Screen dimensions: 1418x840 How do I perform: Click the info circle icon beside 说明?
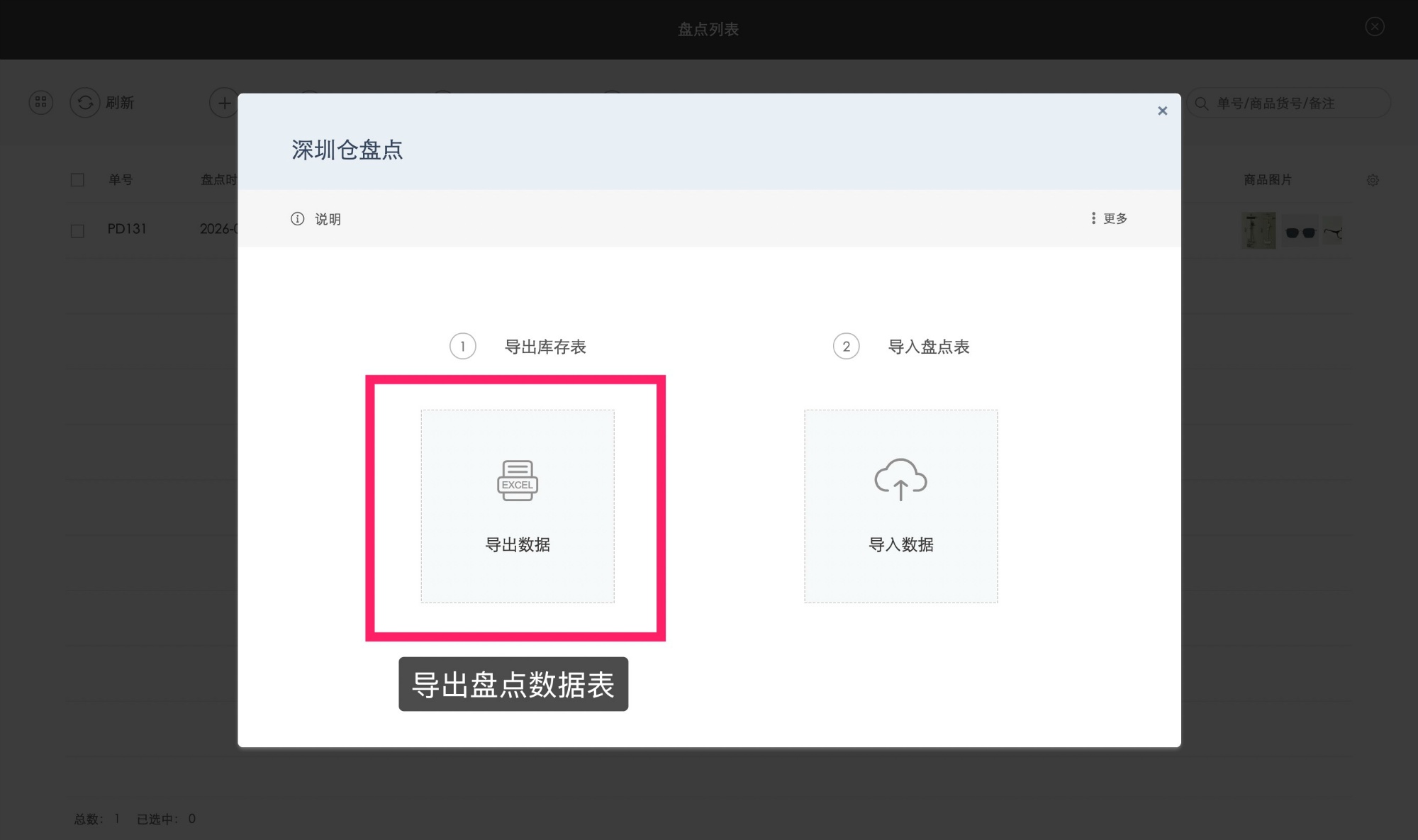pos(297,219)
